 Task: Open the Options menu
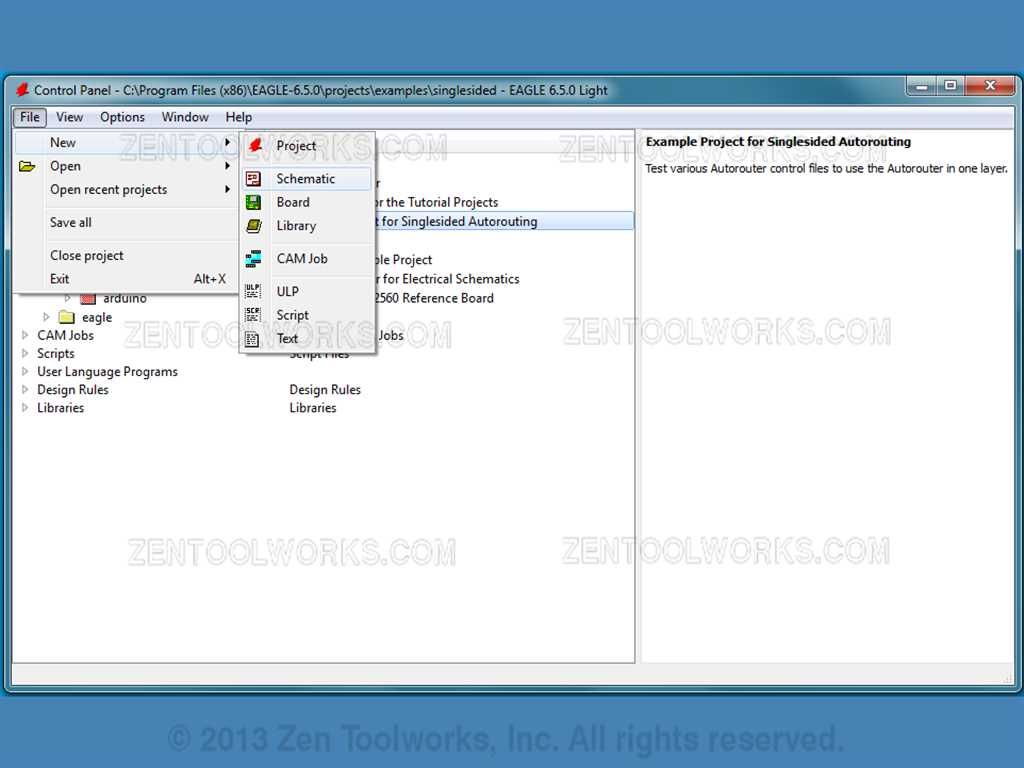pyautogui.click(x=122, y=117)
